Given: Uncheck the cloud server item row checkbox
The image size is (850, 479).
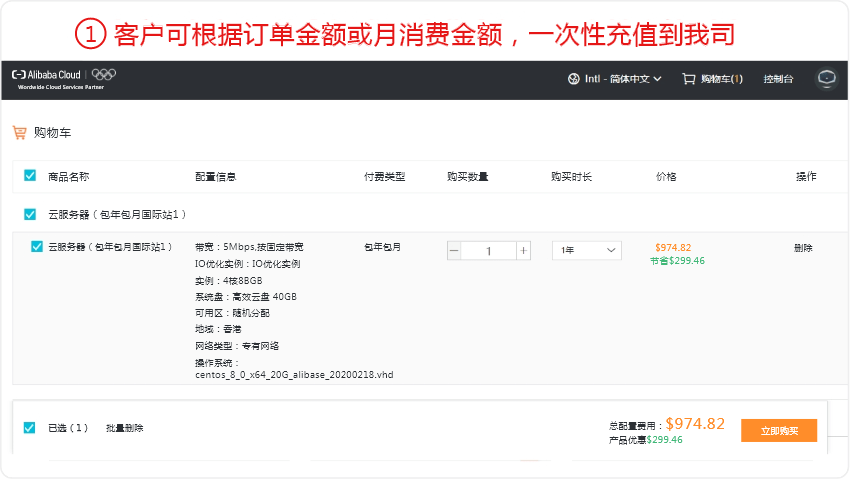Looking at the screenshot, I should pos(37,247).
